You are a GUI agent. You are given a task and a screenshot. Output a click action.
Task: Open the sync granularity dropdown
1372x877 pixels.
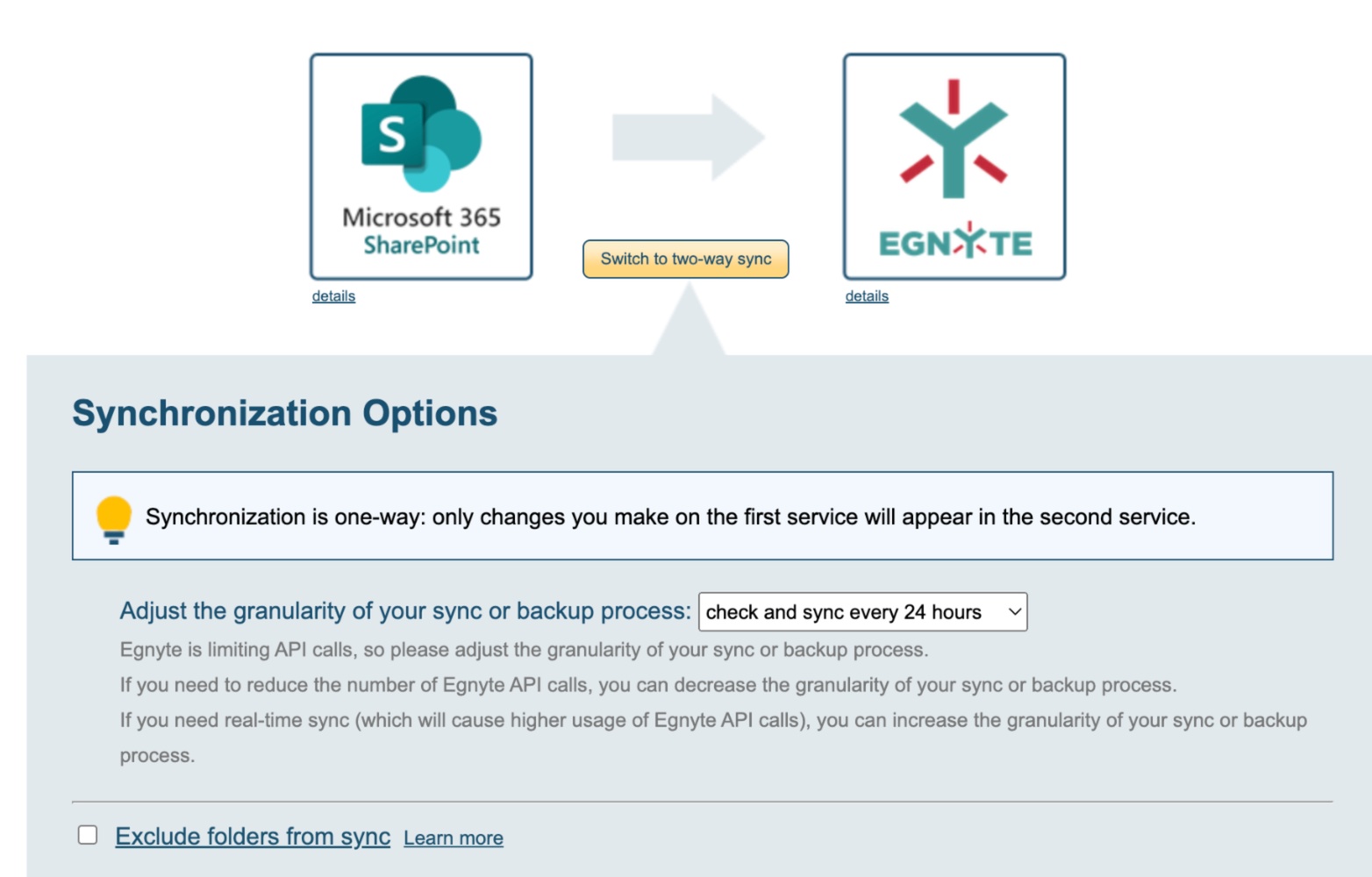[x=861, y=612]
